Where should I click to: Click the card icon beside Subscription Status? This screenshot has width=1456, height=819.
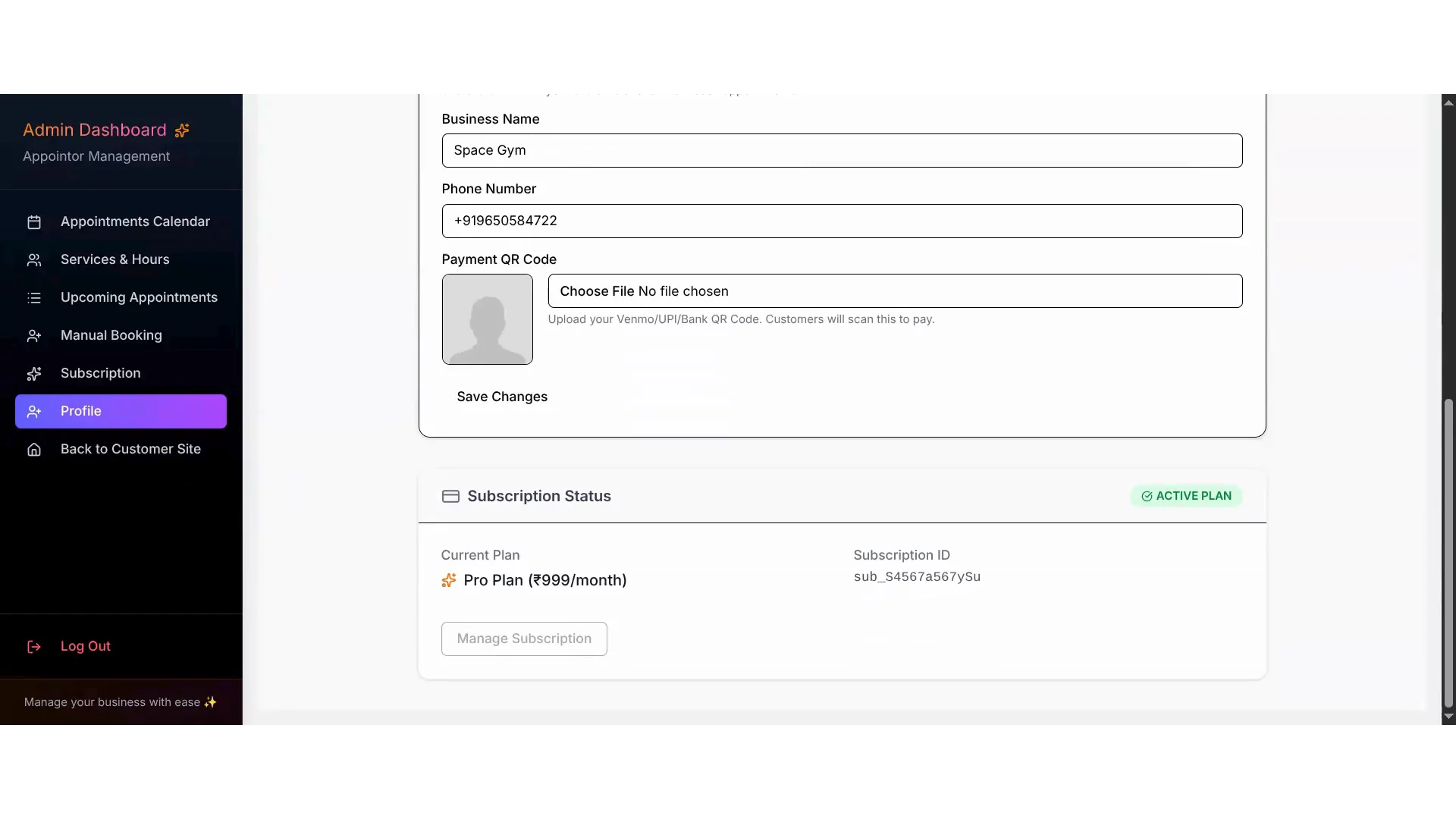click(x=450, y=496)
